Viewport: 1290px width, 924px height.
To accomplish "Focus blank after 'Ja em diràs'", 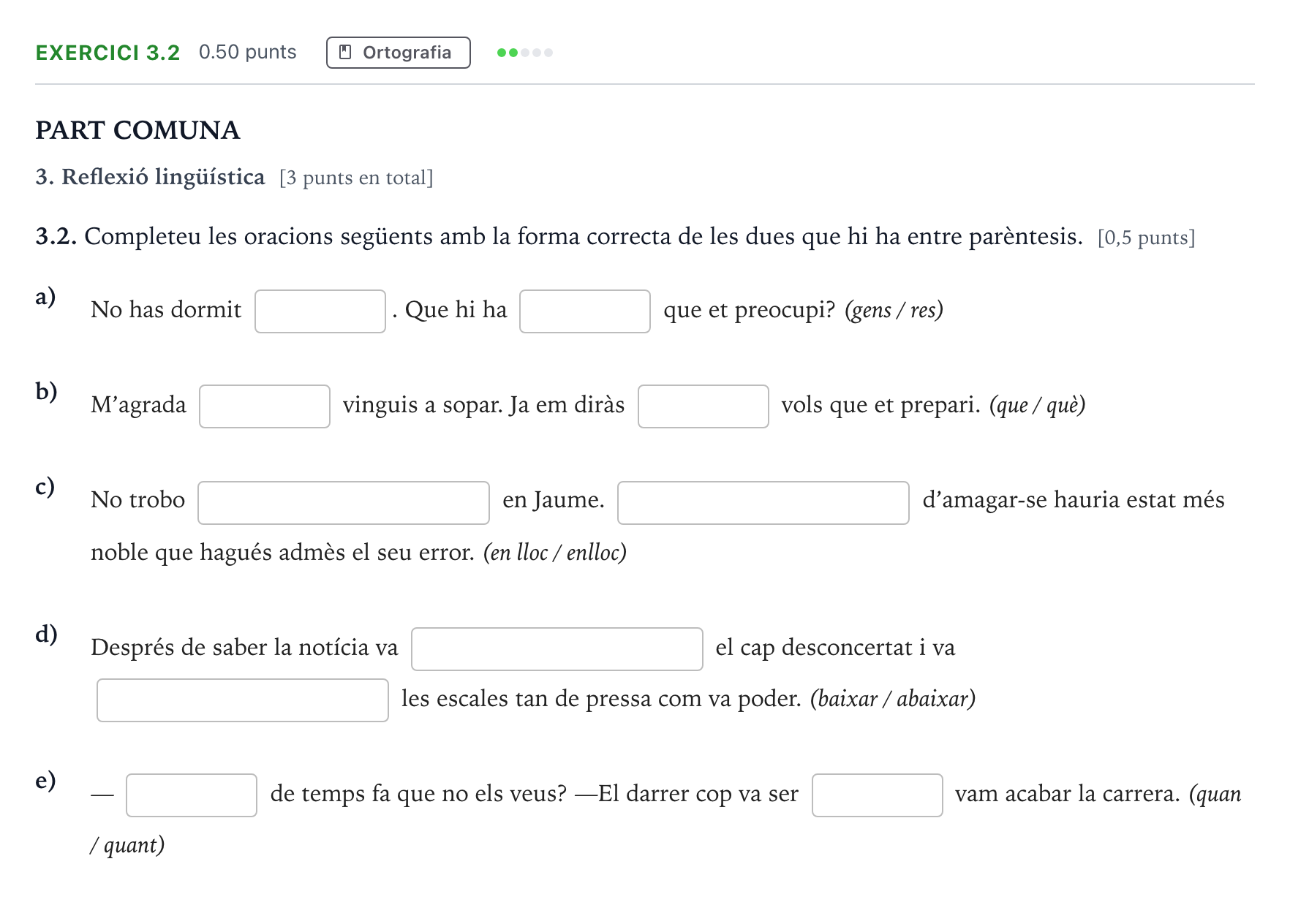I will click(x=704, y=406).
